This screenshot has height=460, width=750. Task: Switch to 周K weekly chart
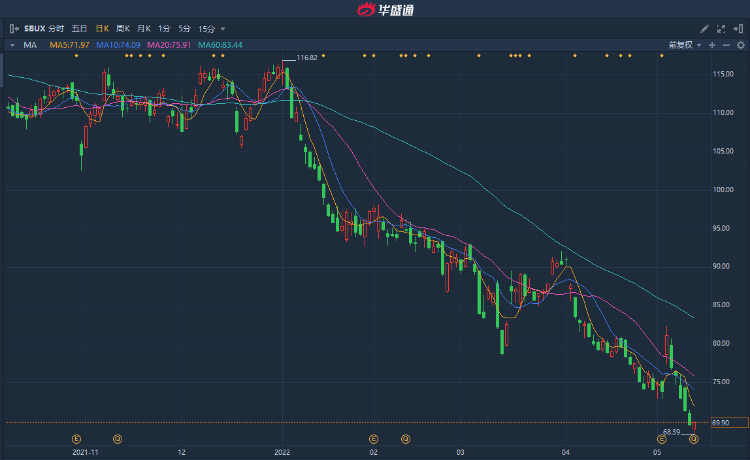coord(124,29)
